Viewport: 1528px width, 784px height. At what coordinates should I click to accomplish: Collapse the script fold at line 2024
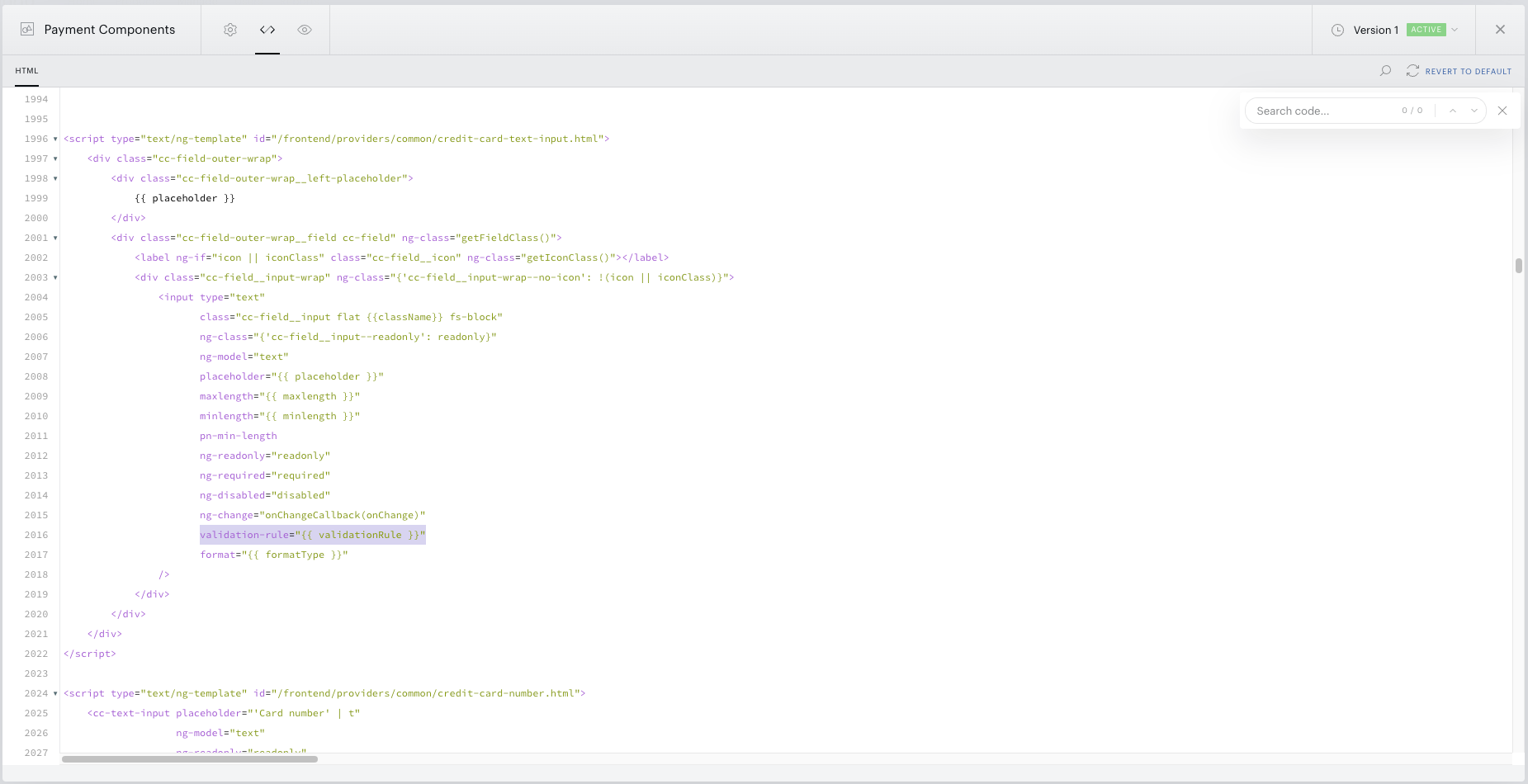click(55, 693)
